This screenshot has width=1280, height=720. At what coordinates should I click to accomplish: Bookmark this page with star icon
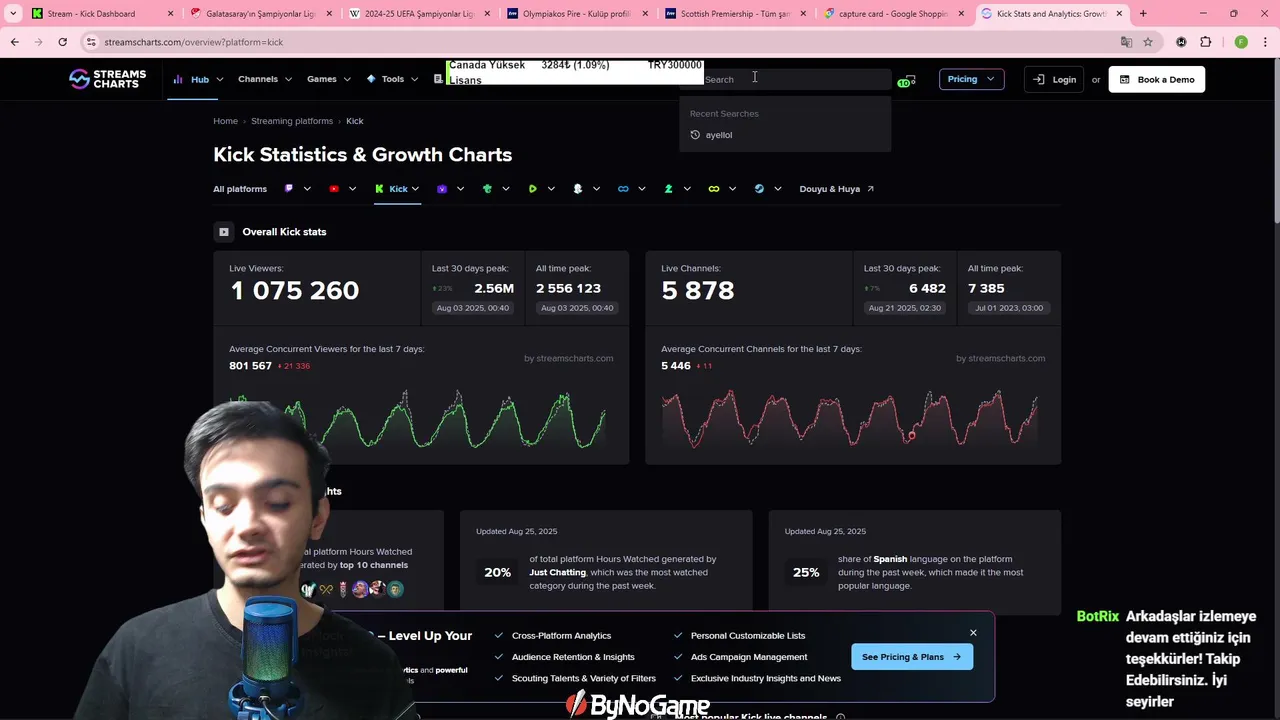pos(1148,42)
